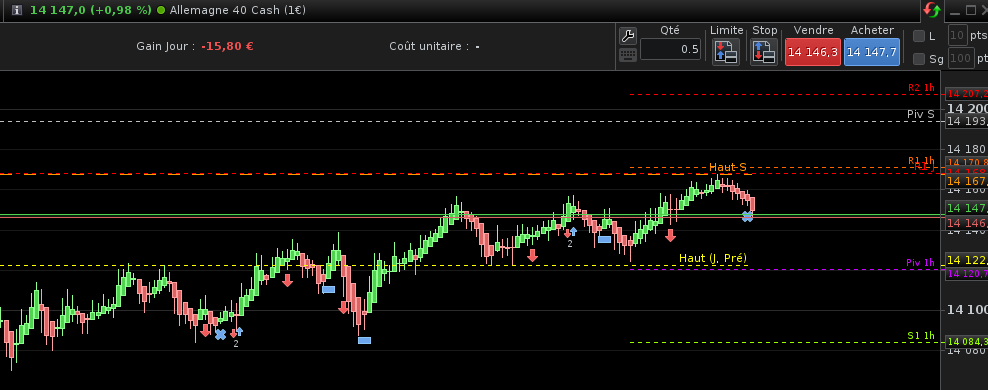Click the red 14 146 price tag
988x390 pixels.
(967, 223)
